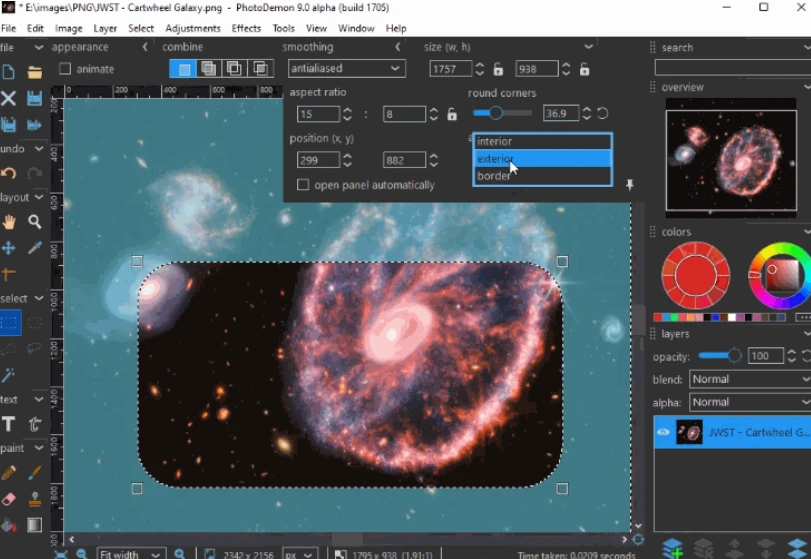Pick the Color picker eyedropper tool

(35, 248)
